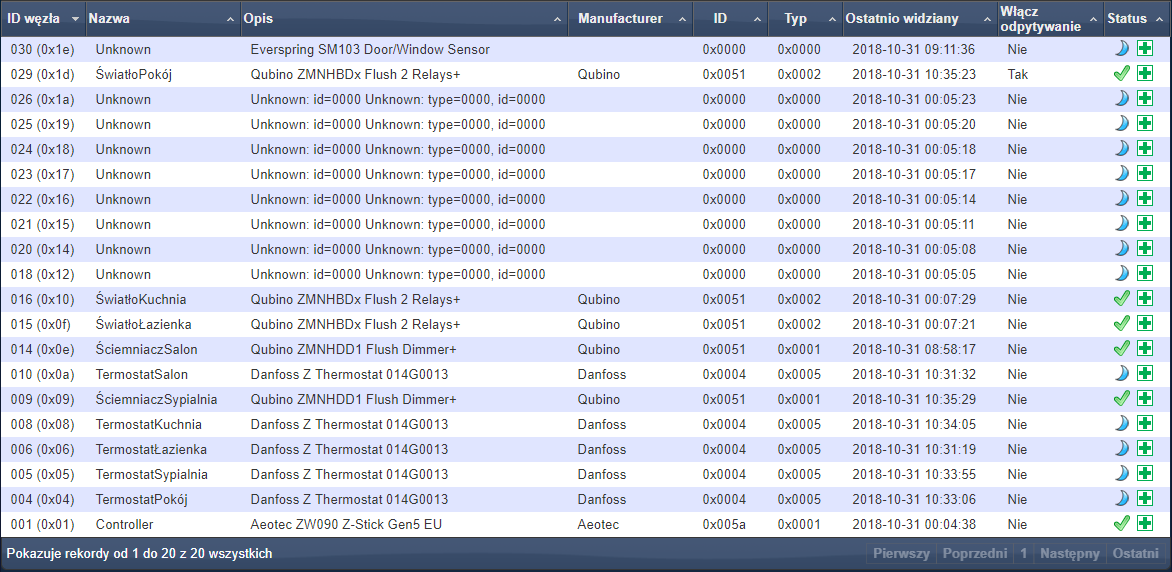This screenshot has height=572, width=1172.
Task: Click moon status icon for TermostatŁazienka
Action: [1121, 449]
